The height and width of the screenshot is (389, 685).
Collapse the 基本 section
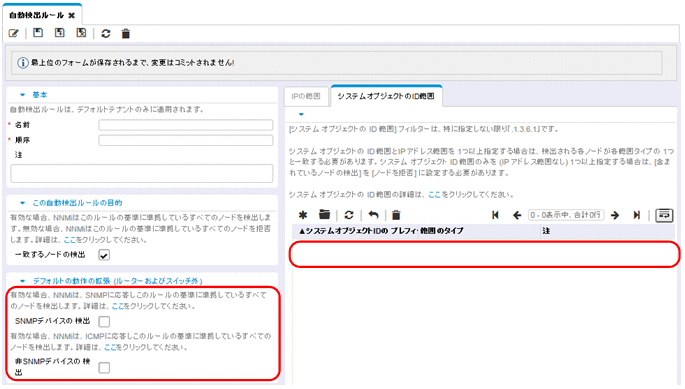(x=23, y=95)
